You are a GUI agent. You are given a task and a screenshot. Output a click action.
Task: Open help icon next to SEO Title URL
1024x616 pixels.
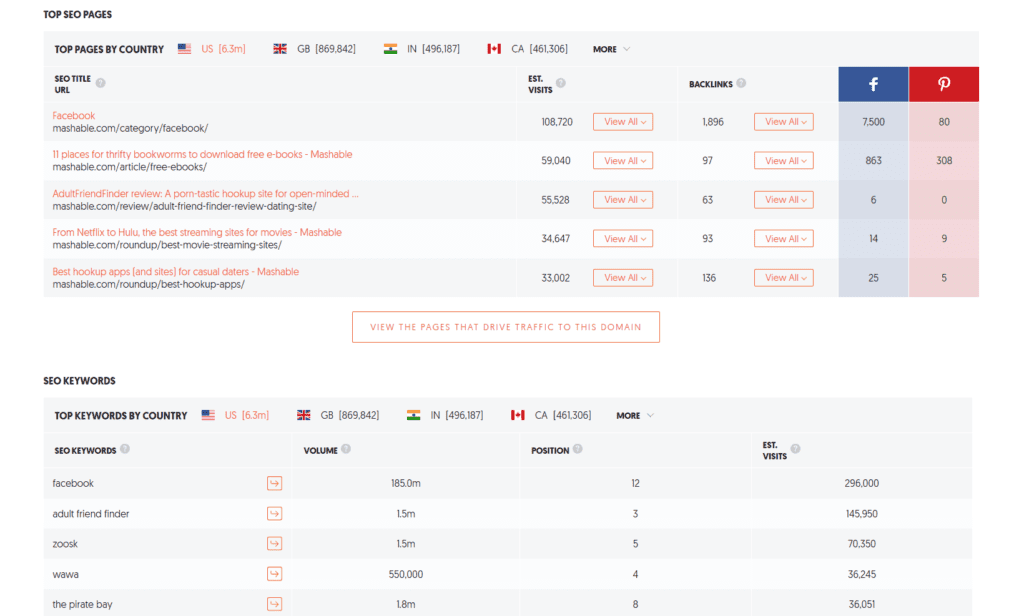[x=101, y=83]
